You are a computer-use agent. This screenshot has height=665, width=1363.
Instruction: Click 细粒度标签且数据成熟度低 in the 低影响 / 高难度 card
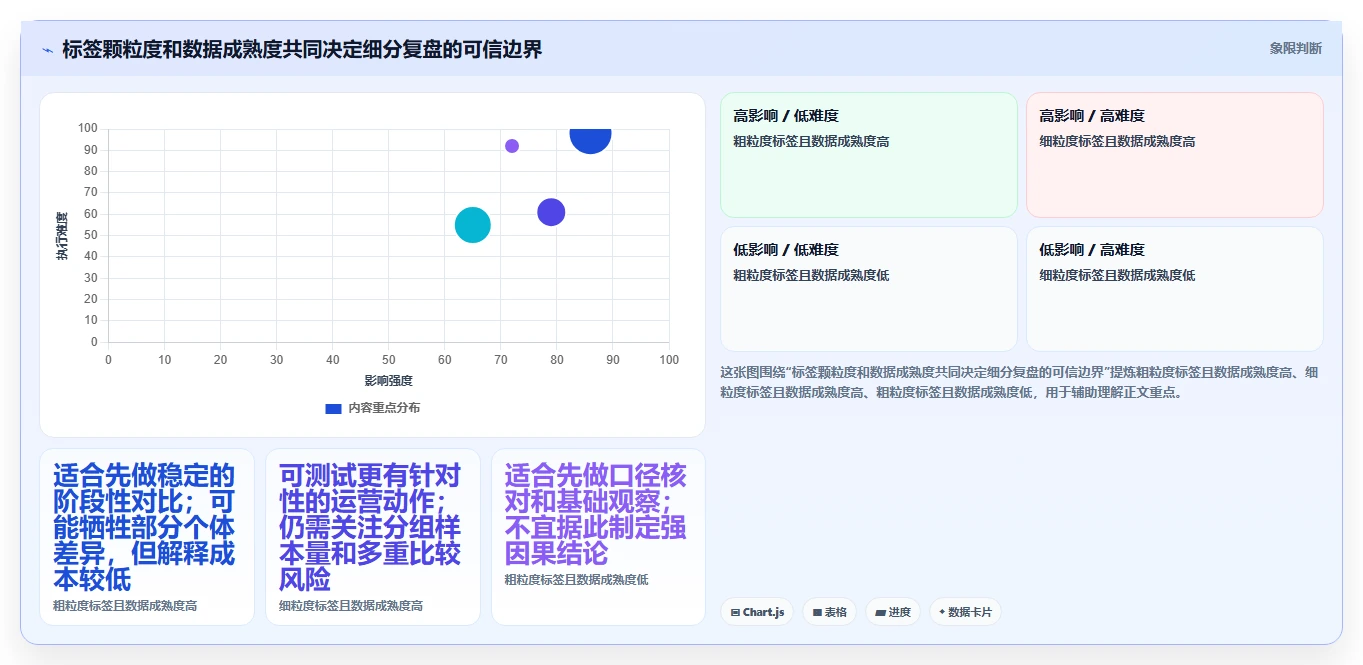pyautogui.click(x=1118, y=275)
